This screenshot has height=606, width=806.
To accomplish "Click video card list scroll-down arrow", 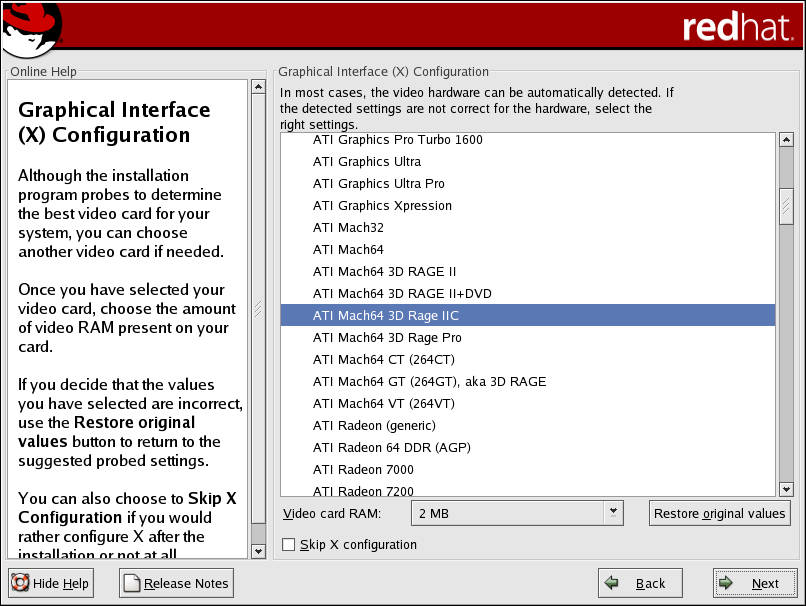I will (x=786, y=489).
